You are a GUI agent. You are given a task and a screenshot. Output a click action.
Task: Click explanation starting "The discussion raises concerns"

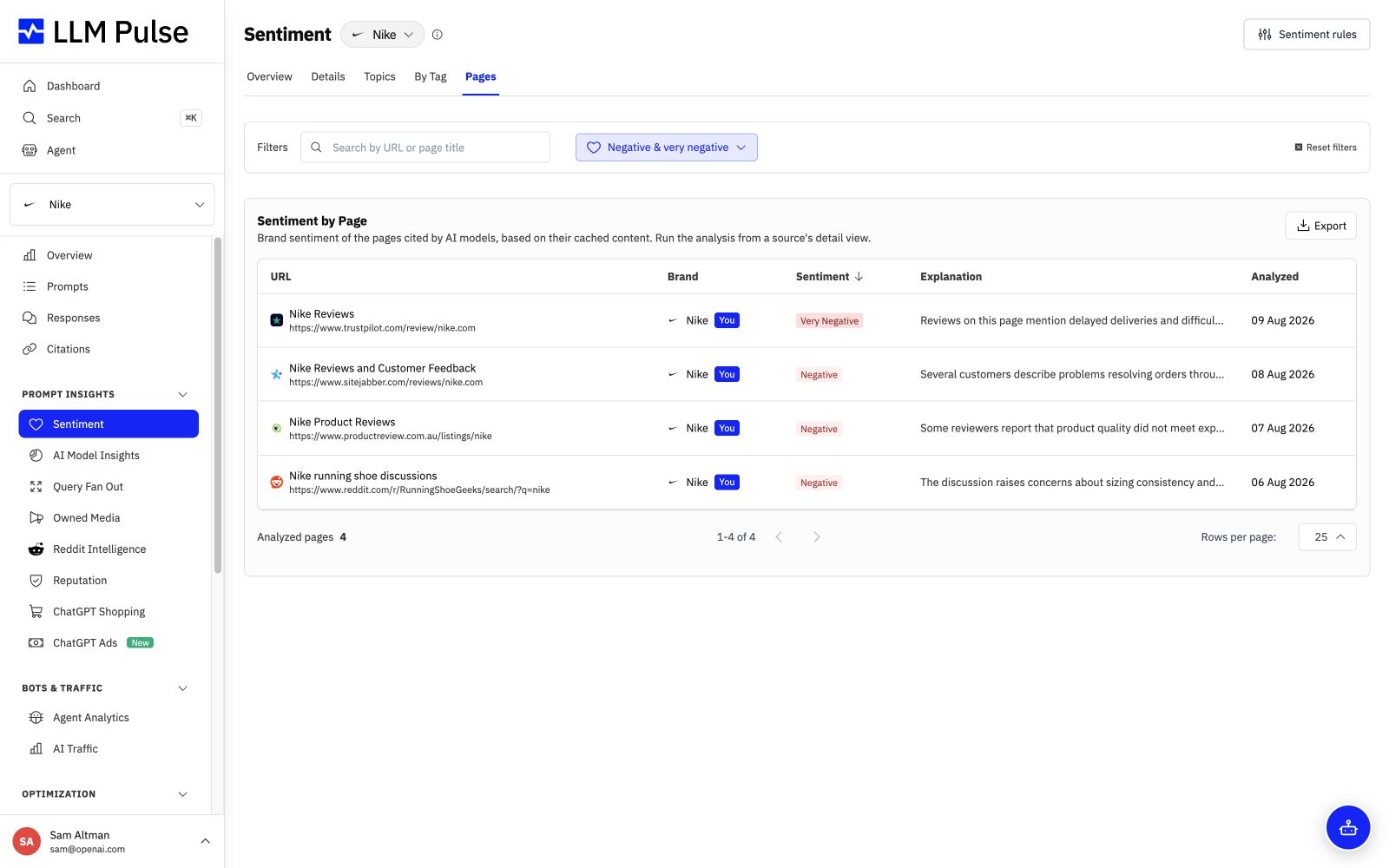[1072, 482]
